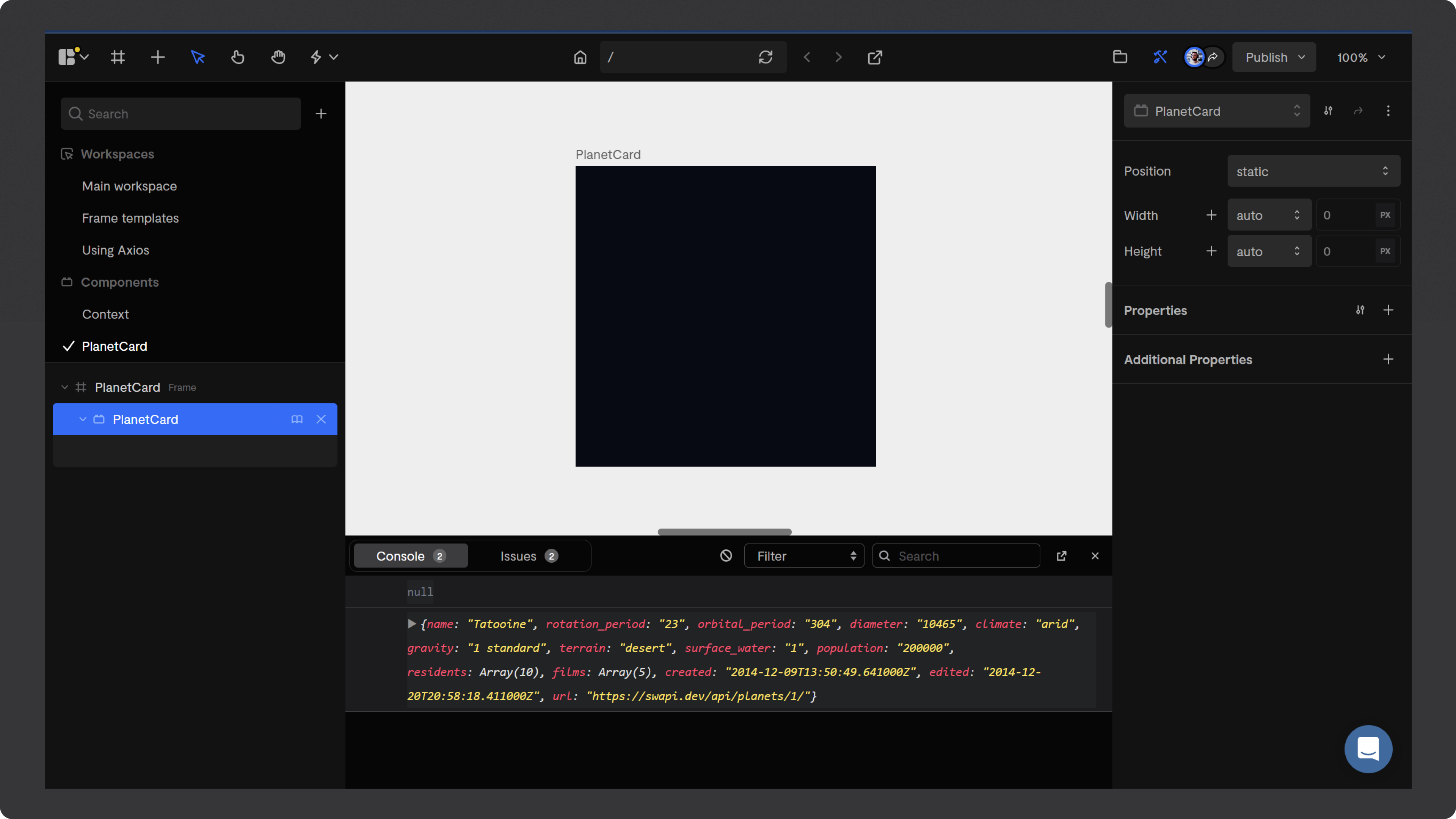The width and height of the screenshot is (1456, 819).
Task: Refresh the preview URL
Action: 765,57
